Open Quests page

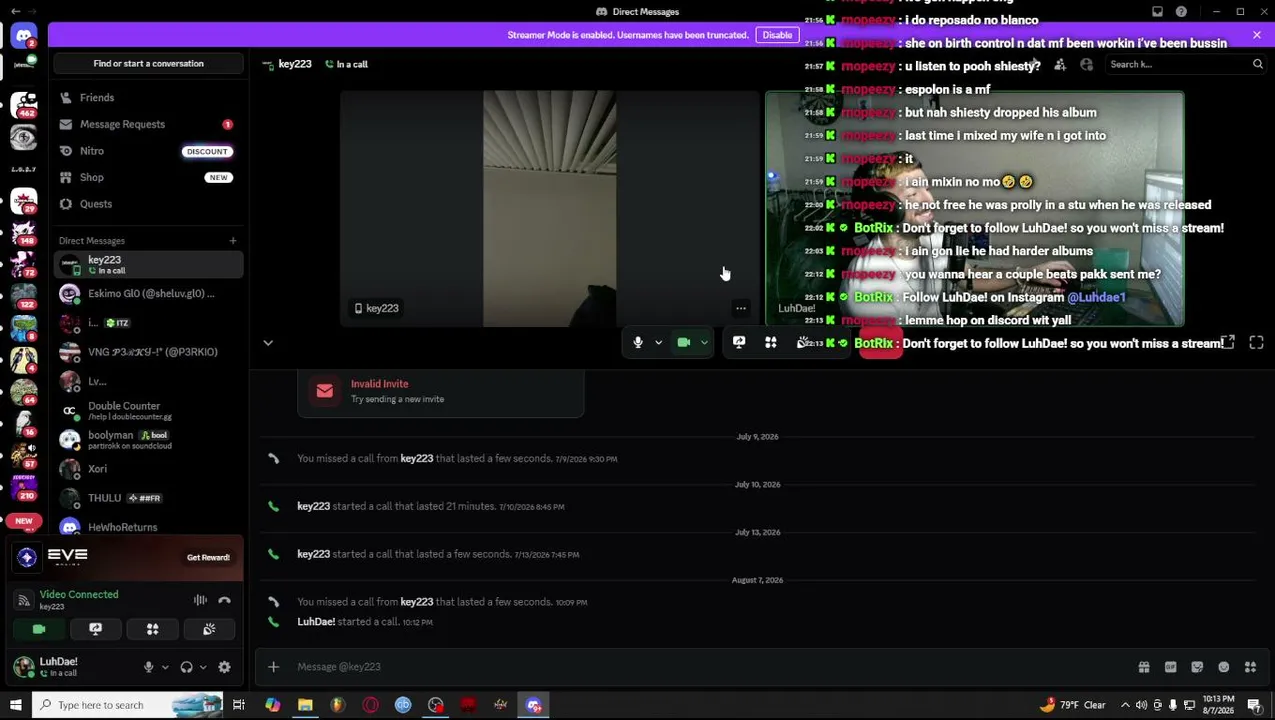coord(148,204)
